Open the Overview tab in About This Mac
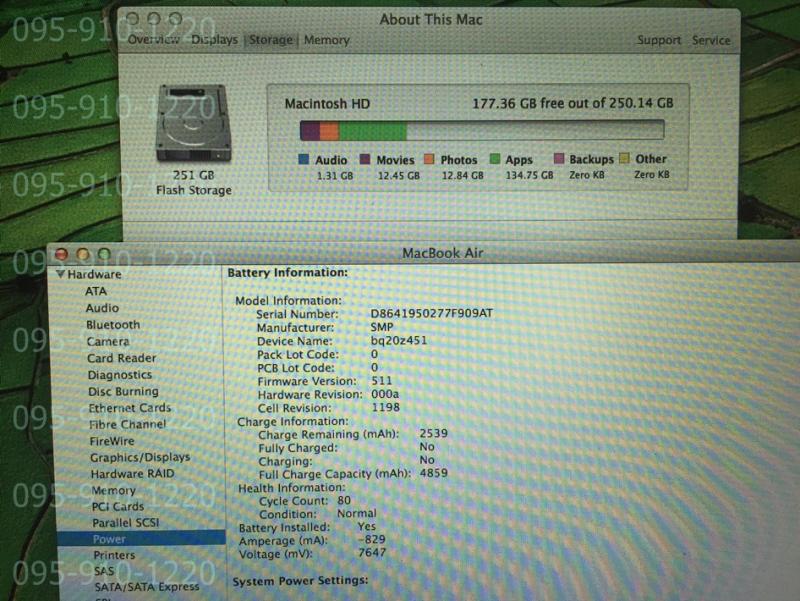The width and height of the screenshot is (800, 601). coord(153,39)
